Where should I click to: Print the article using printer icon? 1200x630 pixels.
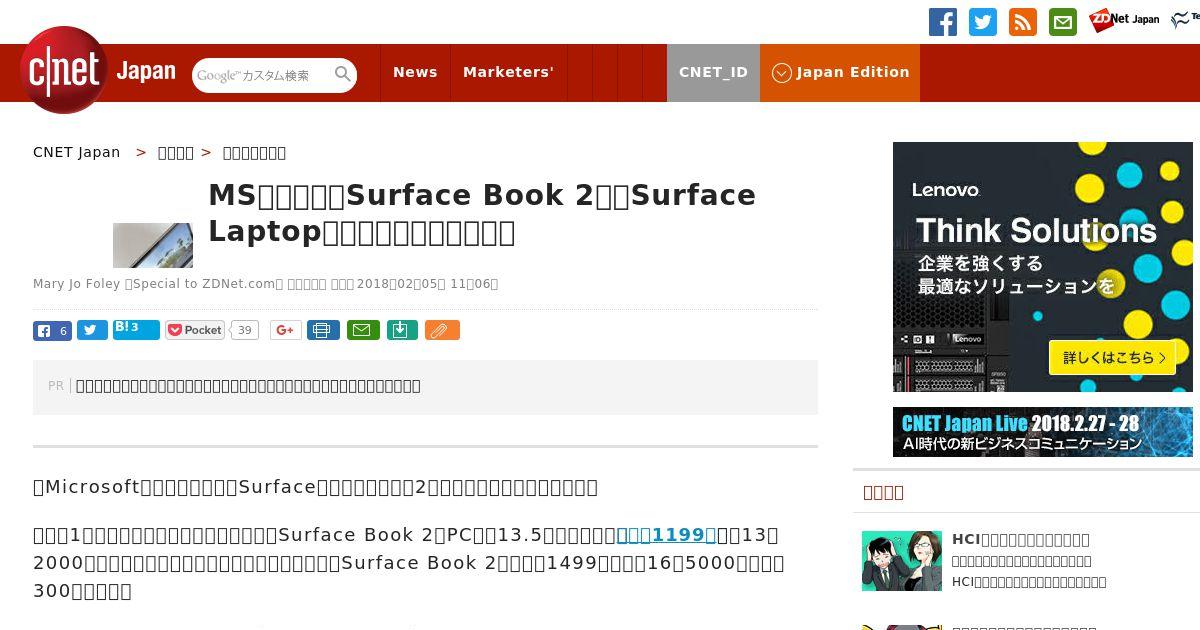(323, 330)
